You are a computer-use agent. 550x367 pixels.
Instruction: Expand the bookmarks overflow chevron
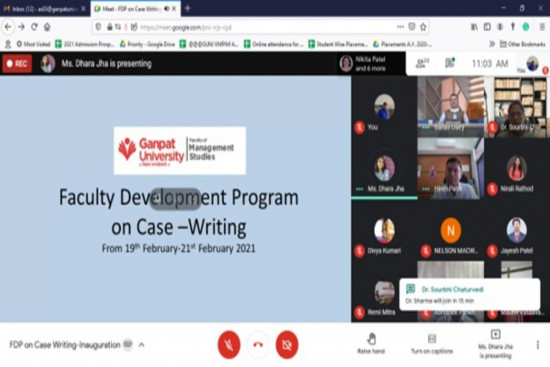[492, 44]
